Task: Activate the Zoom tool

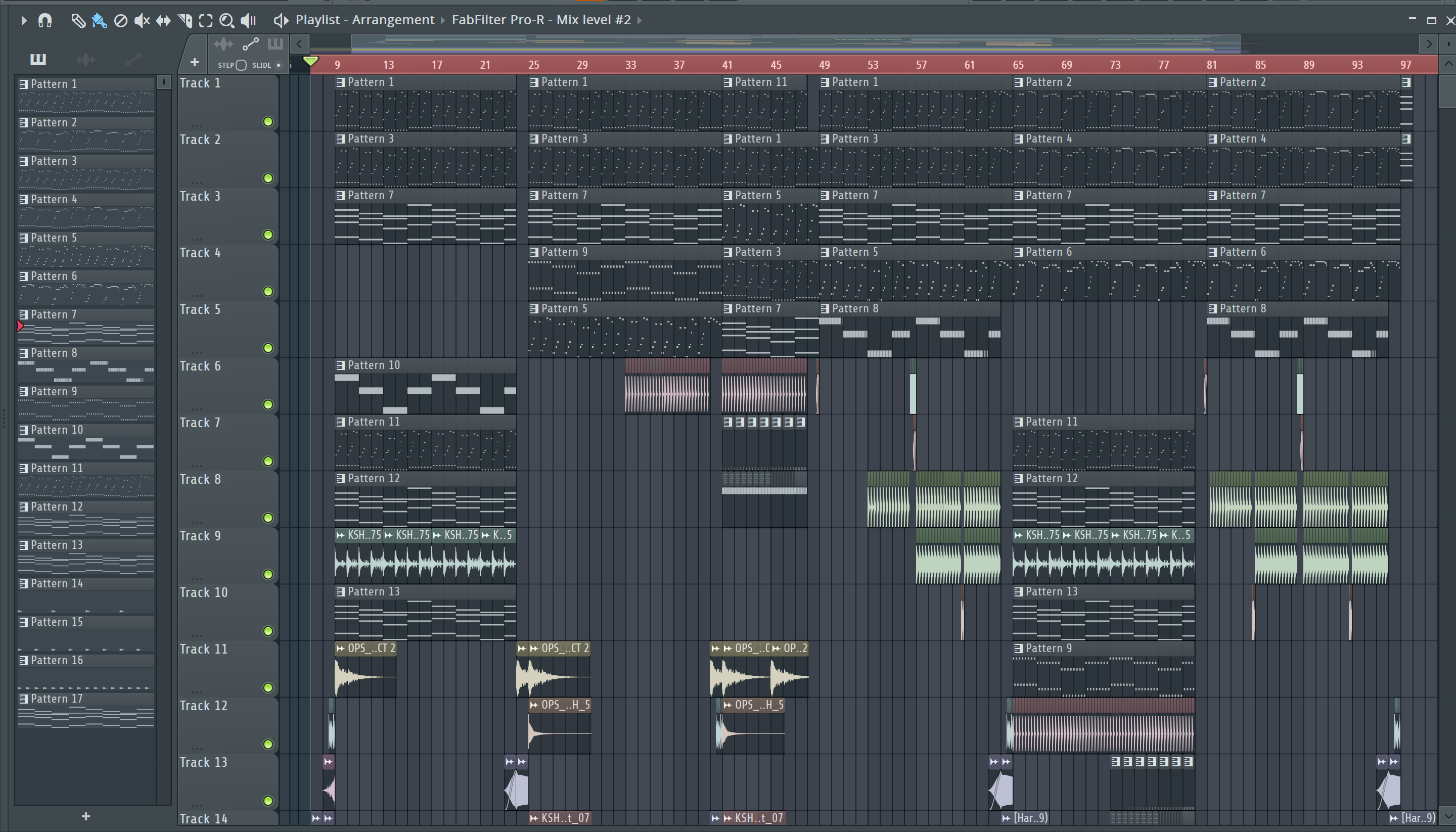Action: click(x=227, y=21)
